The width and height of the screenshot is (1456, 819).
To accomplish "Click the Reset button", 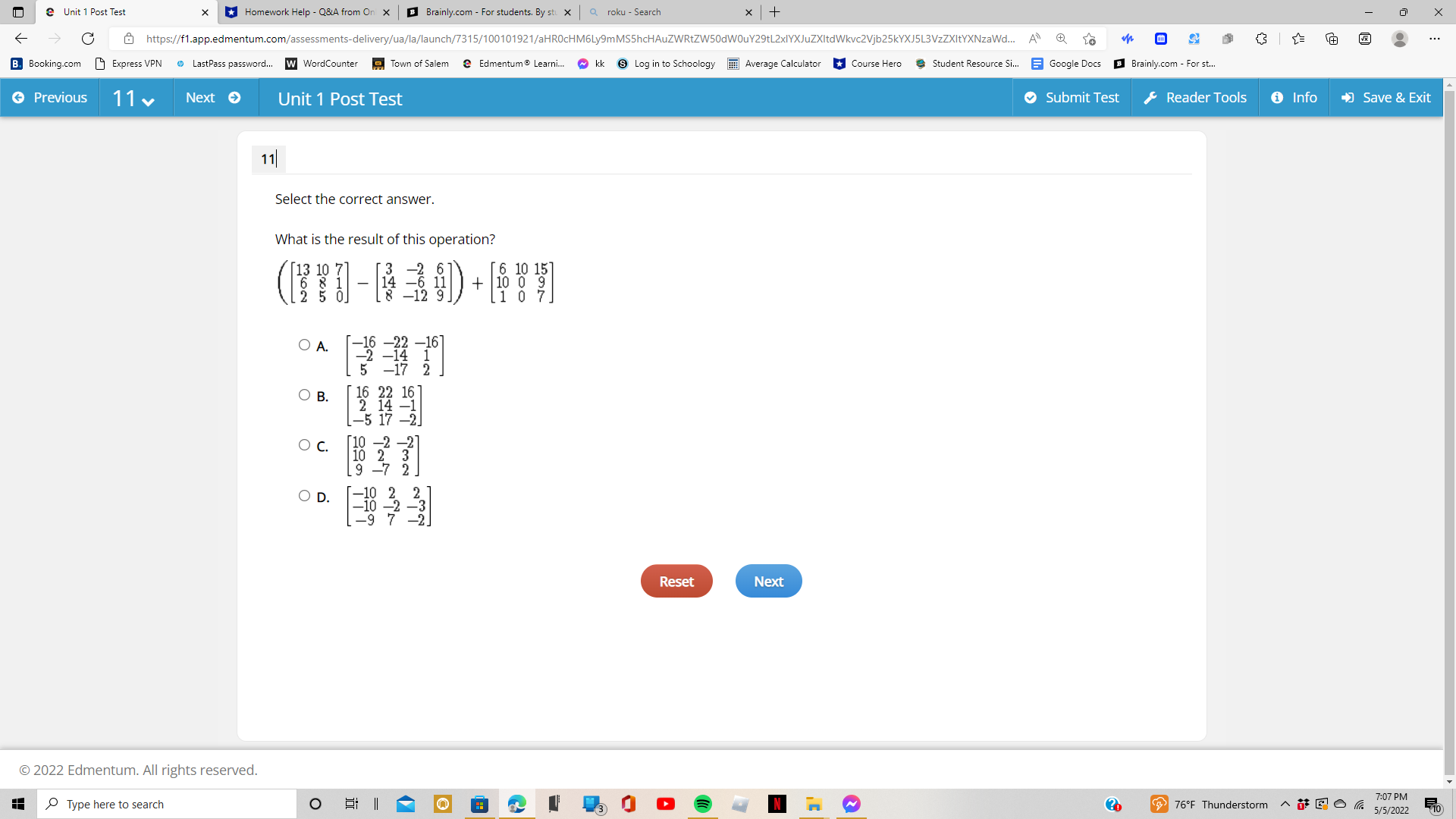I will (676, 581).
